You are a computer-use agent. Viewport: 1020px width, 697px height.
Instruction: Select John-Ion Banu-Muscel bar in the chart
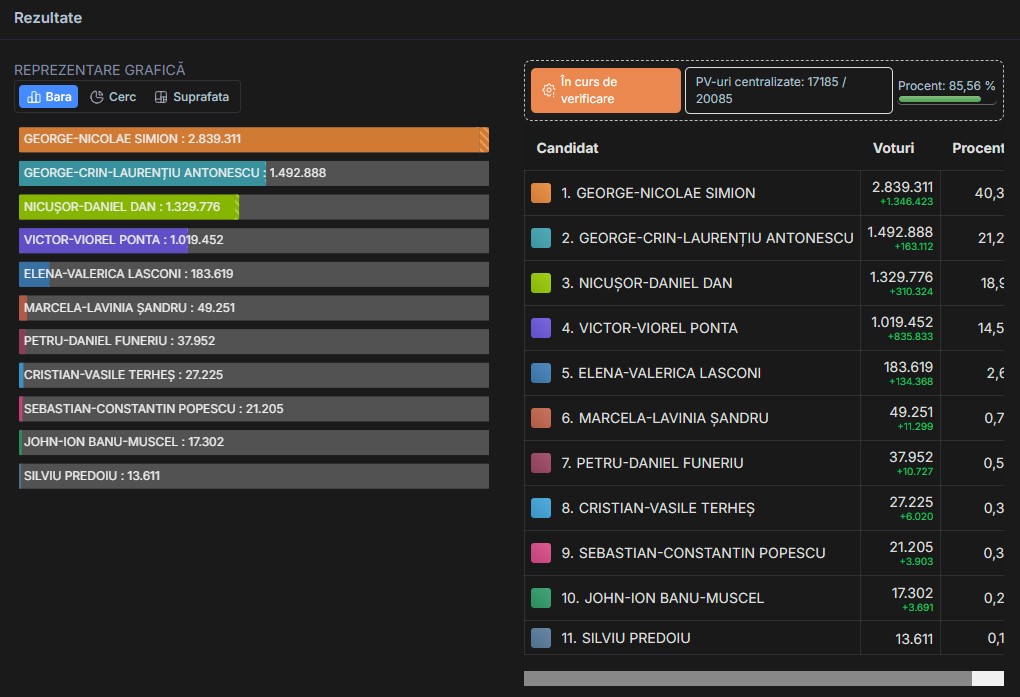point(254,442)
